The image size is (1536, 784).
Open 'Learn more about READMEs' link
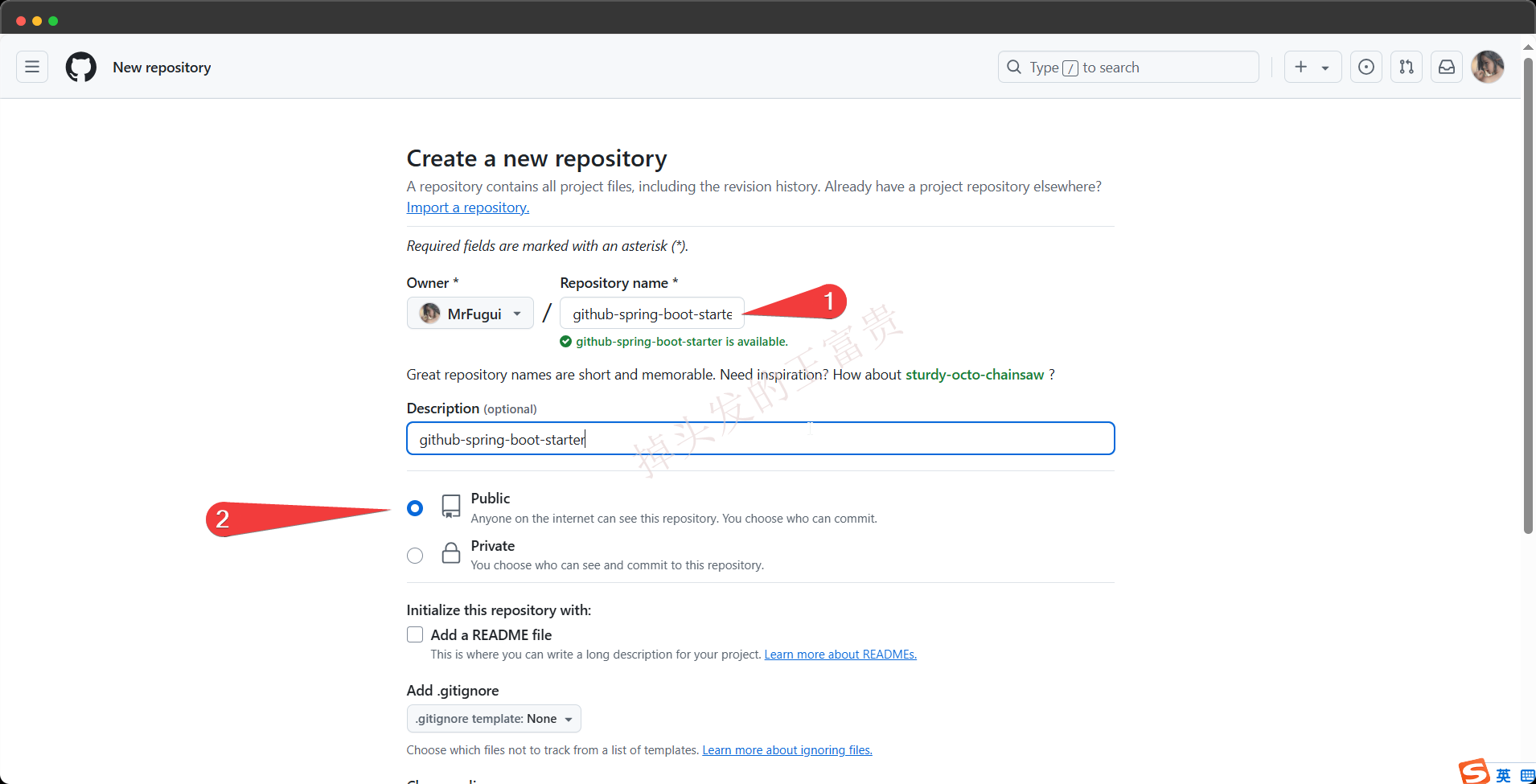pyautogui.click(x=840, y=655)
